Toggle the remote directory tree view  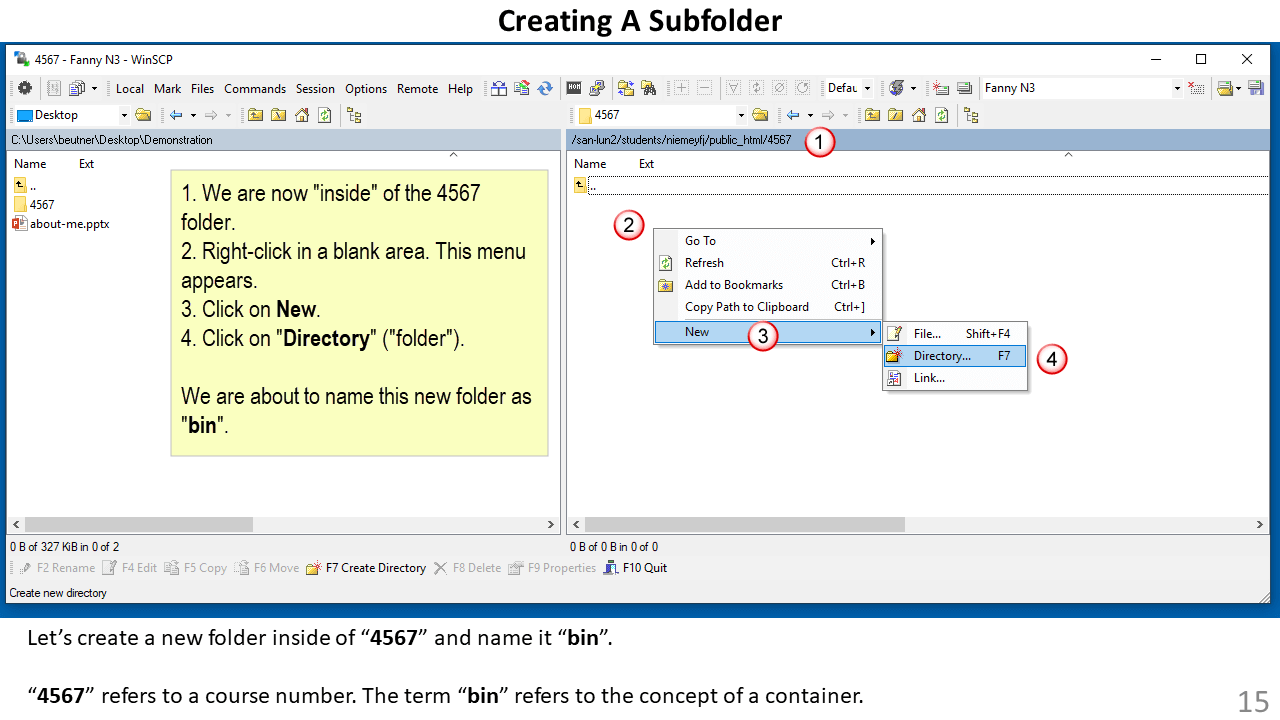point(971,115)
